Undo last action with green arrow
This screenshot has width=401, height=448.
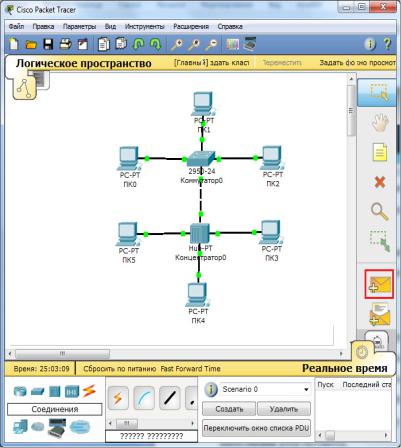[x=138, y=44]
